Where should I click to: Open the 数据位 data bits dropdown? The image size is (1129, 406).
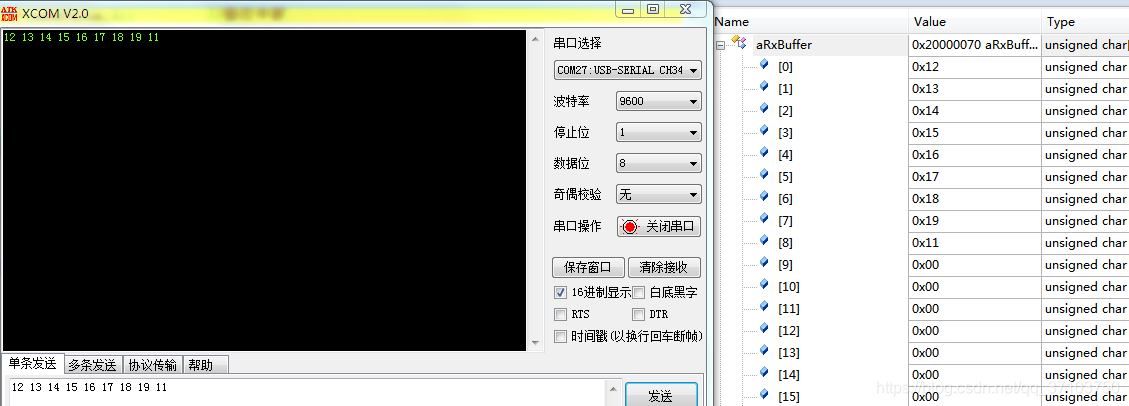point(659,163)
